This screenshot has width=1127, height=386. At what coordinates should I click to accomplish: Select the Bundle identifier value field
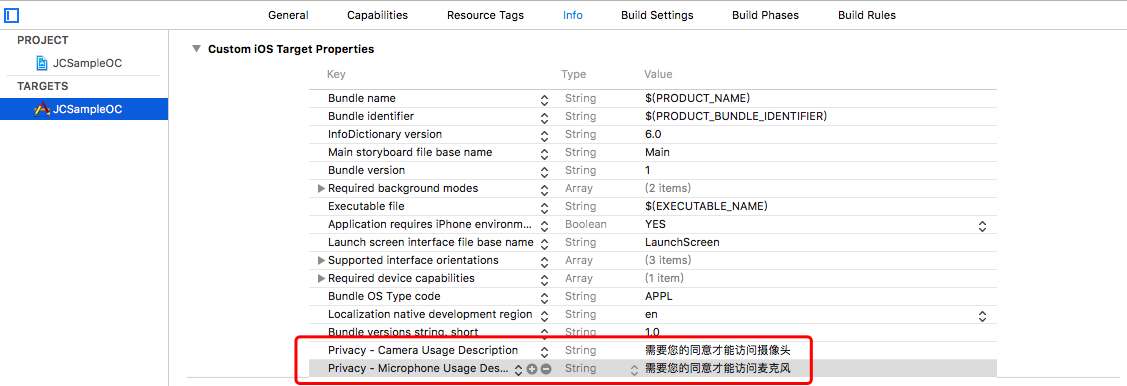pyautogui.click(x=736, y=116)
